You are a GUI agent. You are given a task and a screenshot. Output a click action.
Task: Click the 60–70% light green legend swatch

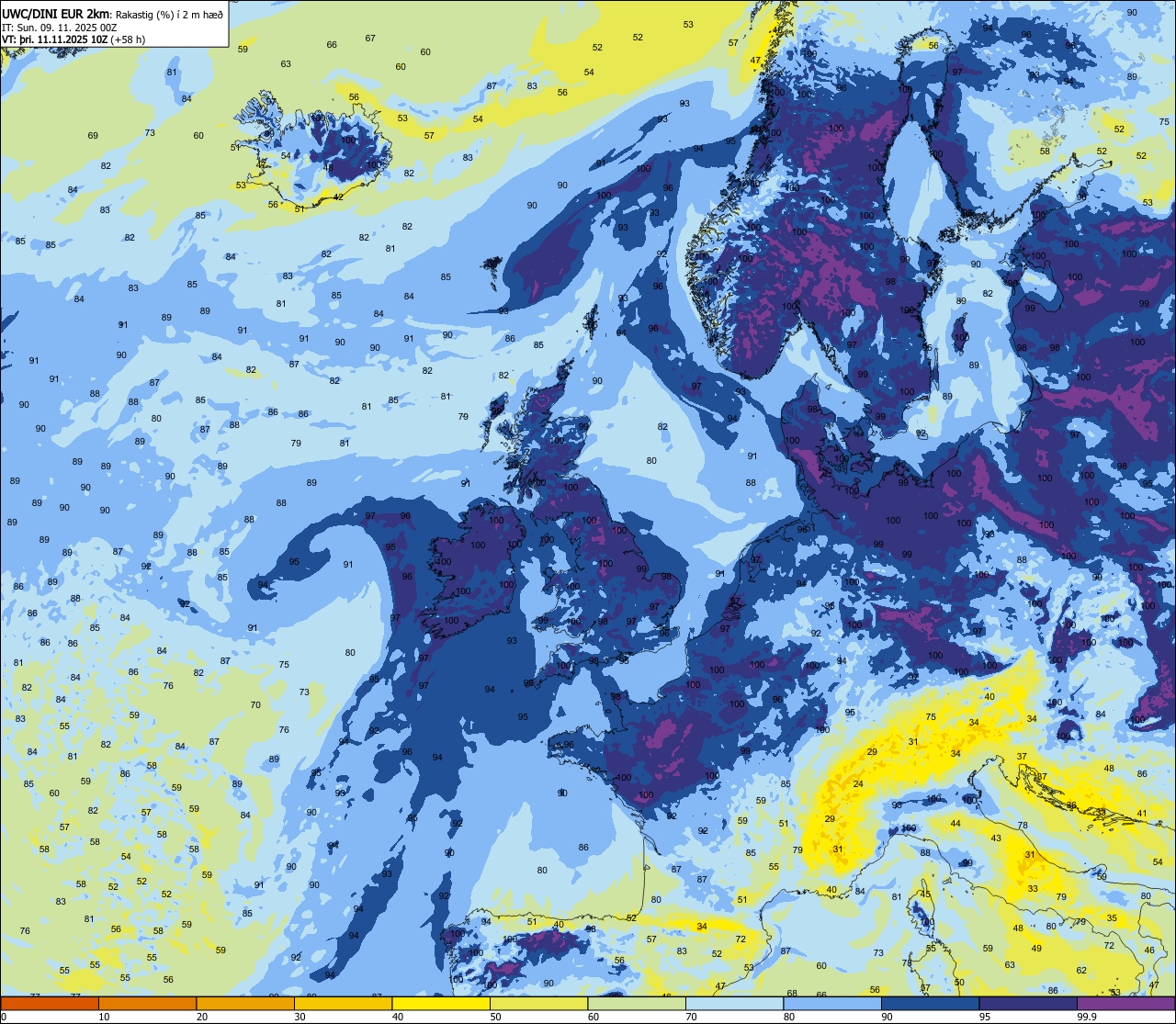pyautogui.click(x=637, y=1004)
